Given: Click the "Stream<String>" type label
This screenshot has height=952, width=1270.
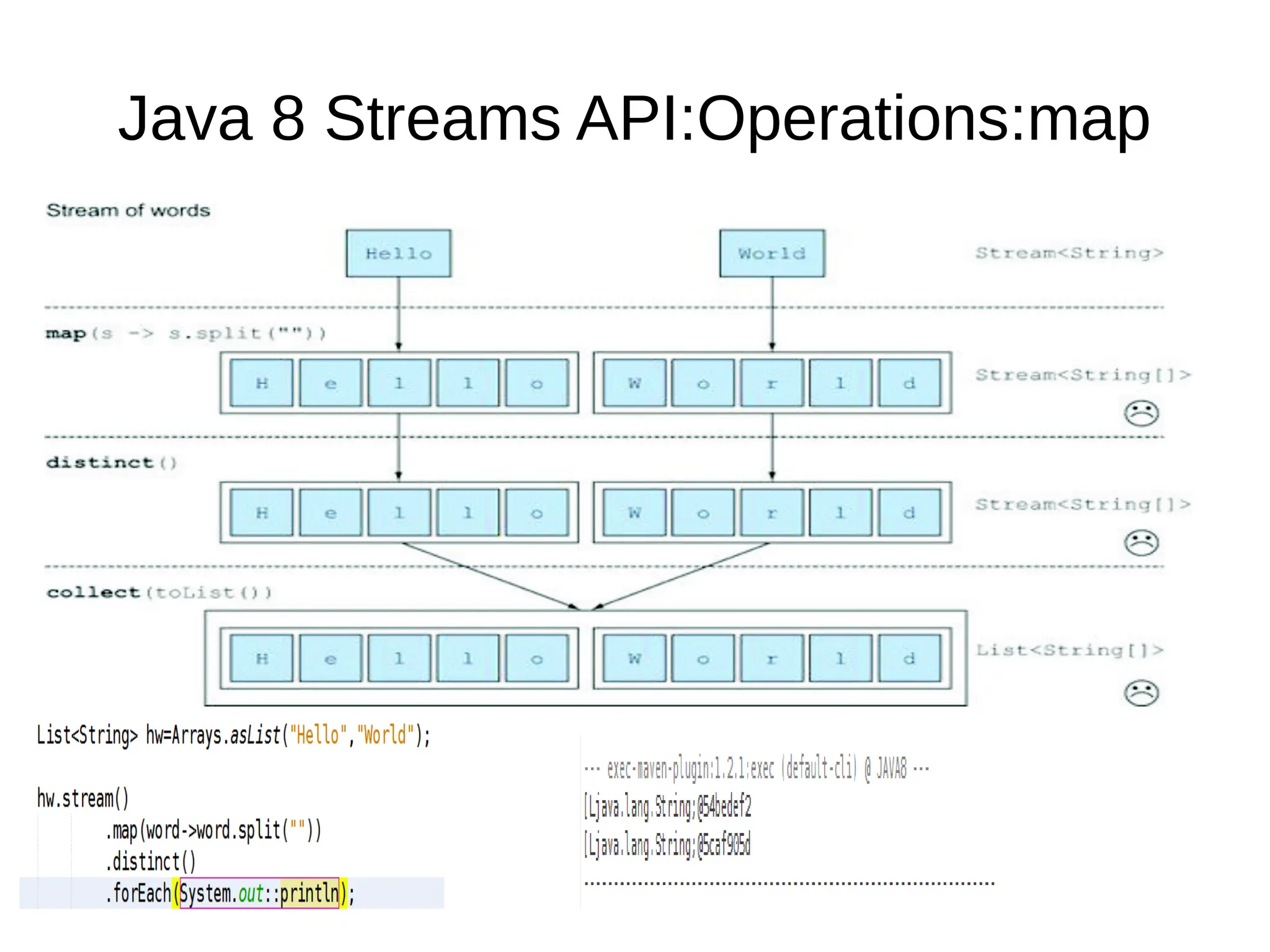Looking at the screenshot, I should (1069, 252).
